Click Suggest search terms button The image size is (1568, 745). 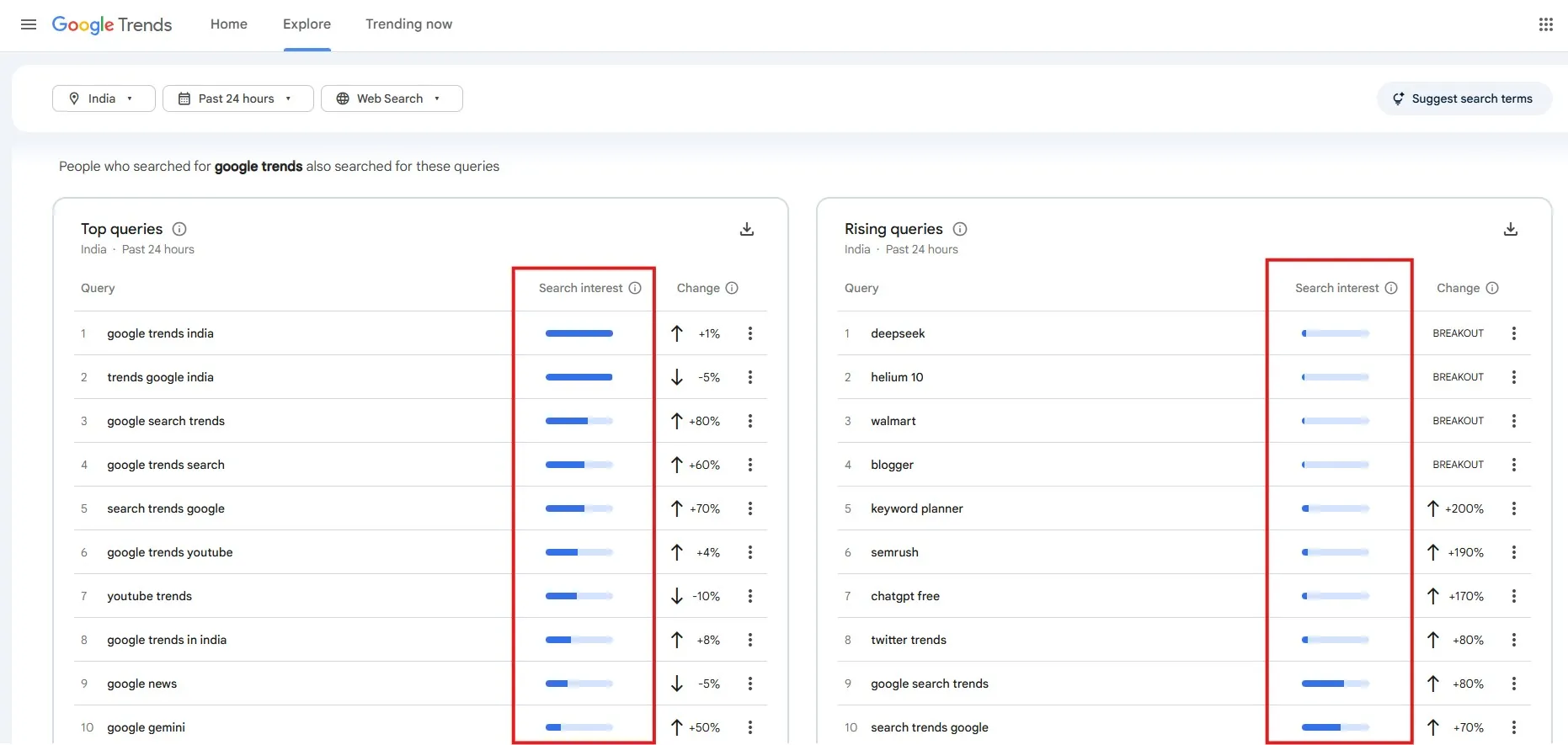point(1464,98)
